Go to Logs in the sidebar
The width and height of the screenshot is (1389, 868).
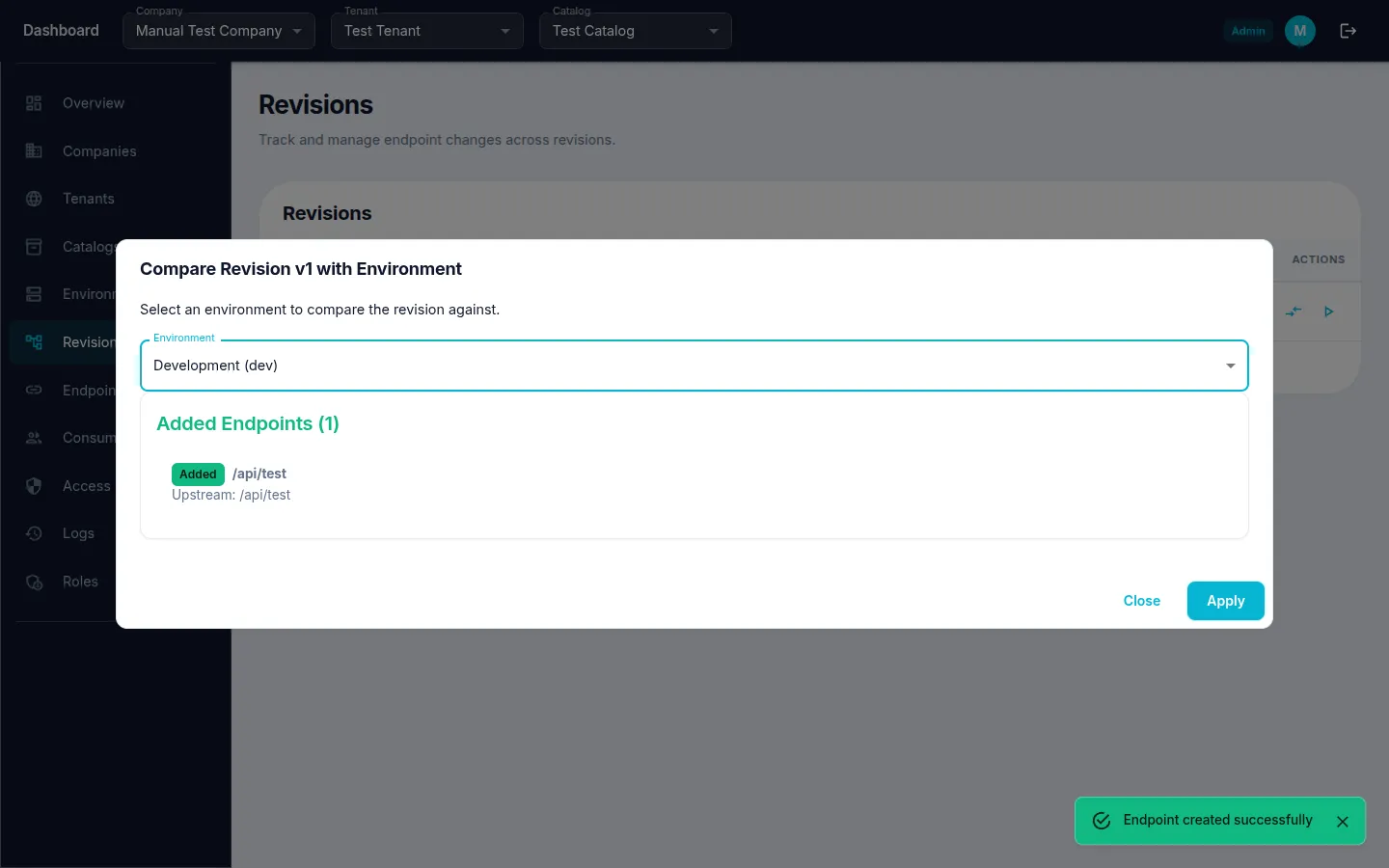click(x=78, y=533)
